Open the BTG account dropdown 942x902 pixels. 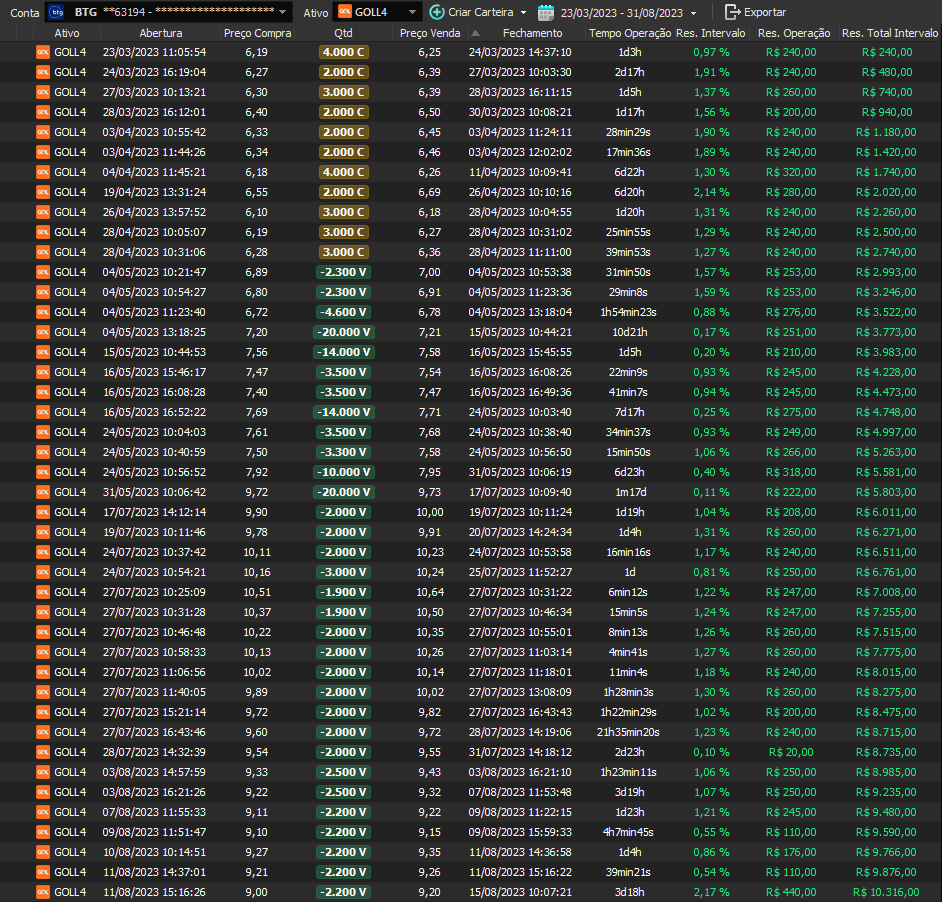pos(285,12)
